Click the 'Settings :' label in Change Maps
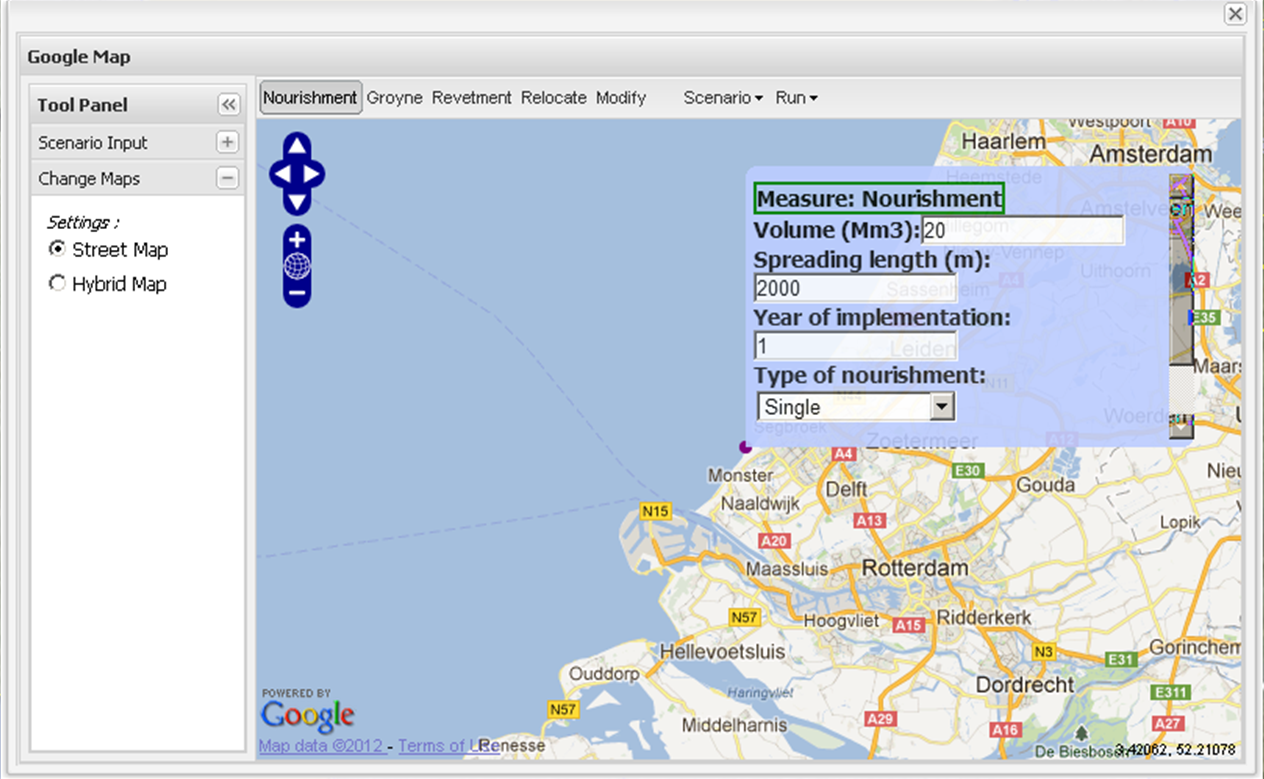 (83, 222)
